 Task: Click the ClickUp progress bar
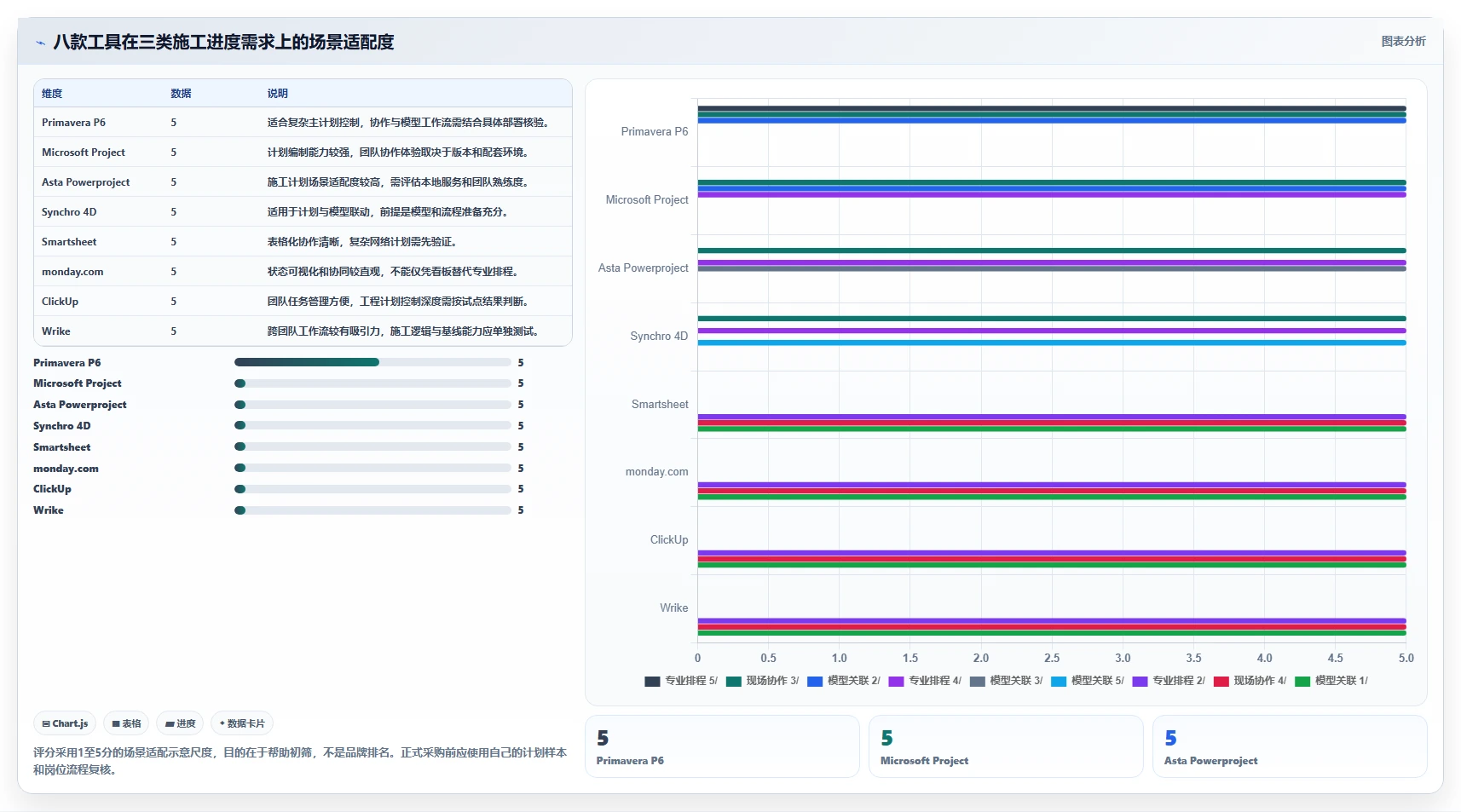[372, 489]
